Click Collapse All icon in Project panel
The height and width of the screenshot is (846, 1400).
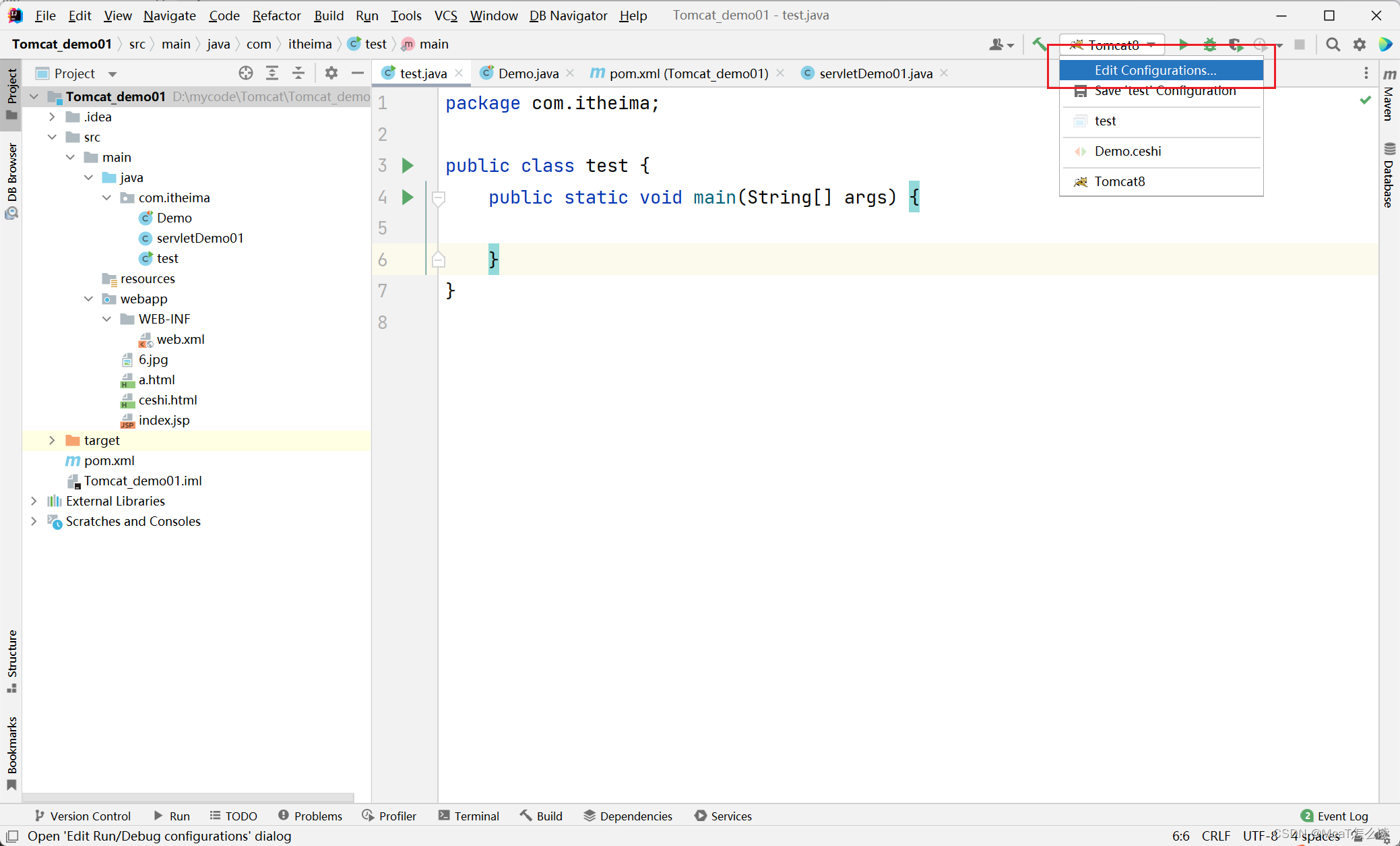click(298, 73)
